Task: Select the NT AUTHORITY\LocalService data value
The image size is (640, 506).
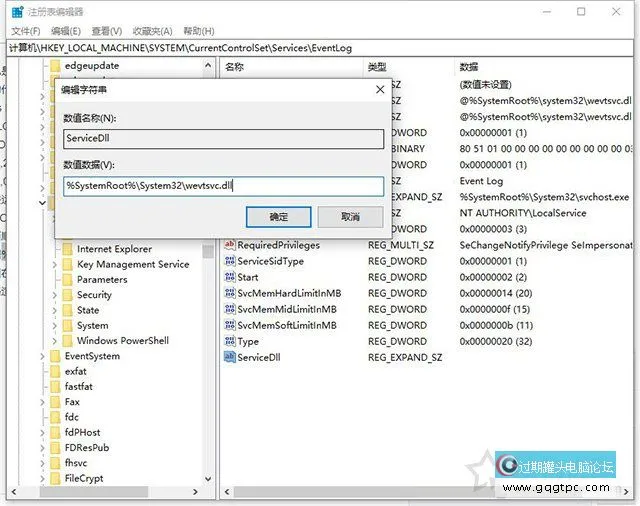Action: click(522, 213)
